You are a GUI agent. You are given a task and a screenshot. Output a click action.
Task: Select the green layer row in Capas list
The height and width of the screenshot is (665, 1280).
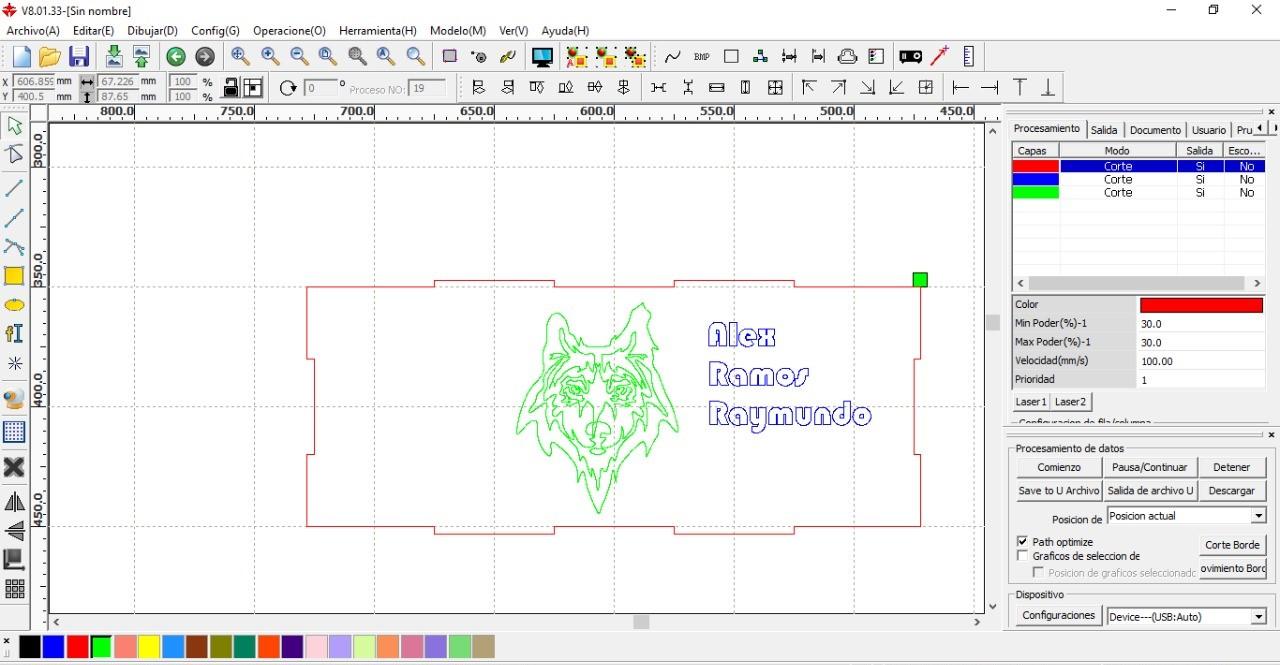(1139, 193)
